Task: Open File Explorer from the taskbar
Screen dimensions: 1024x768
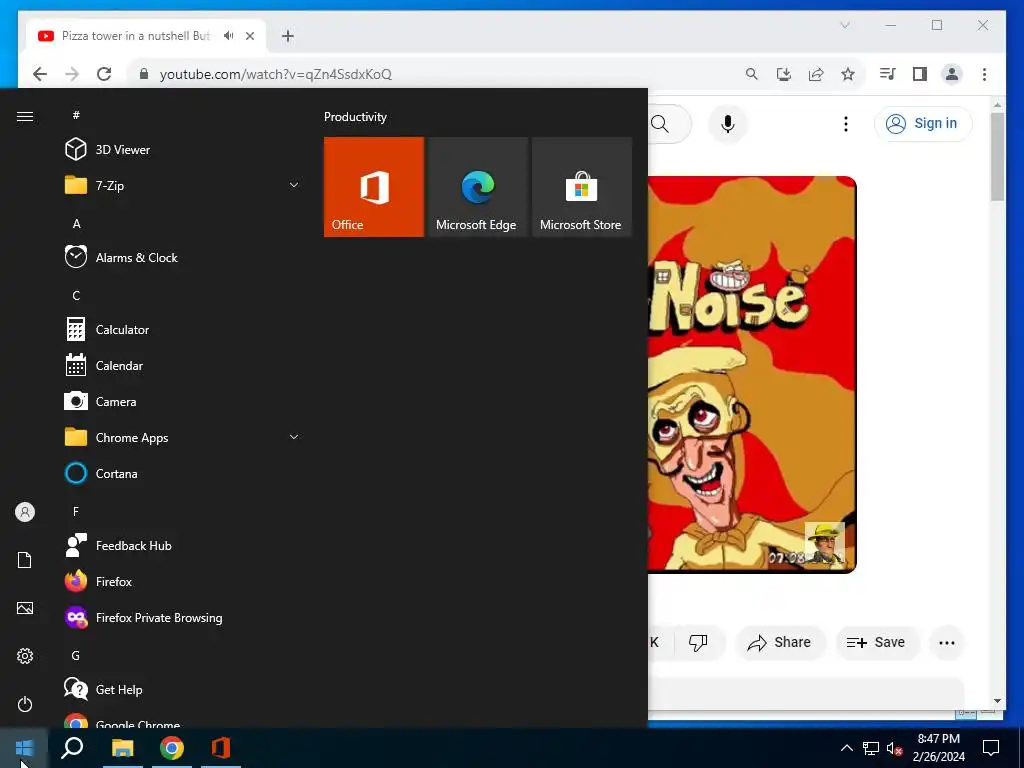Action: pyautogui.click(x=122, y=748)
